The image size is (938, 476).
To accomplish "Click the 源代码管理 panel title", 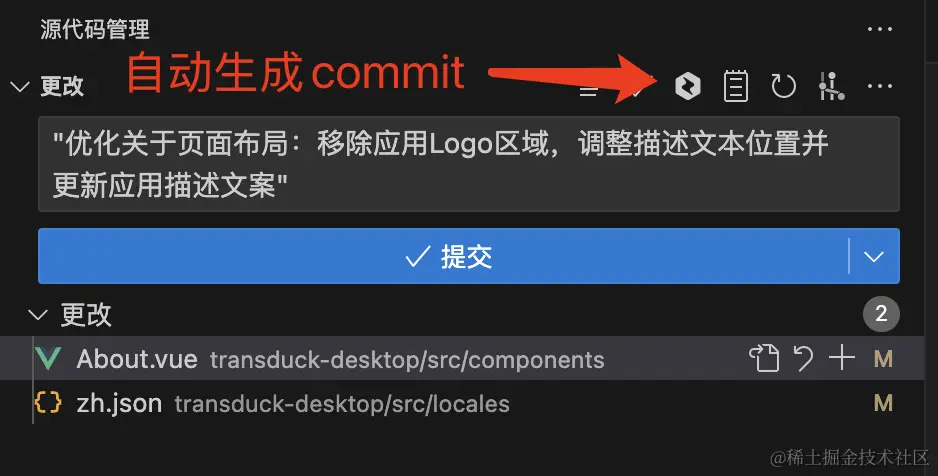I will [95, 29].
